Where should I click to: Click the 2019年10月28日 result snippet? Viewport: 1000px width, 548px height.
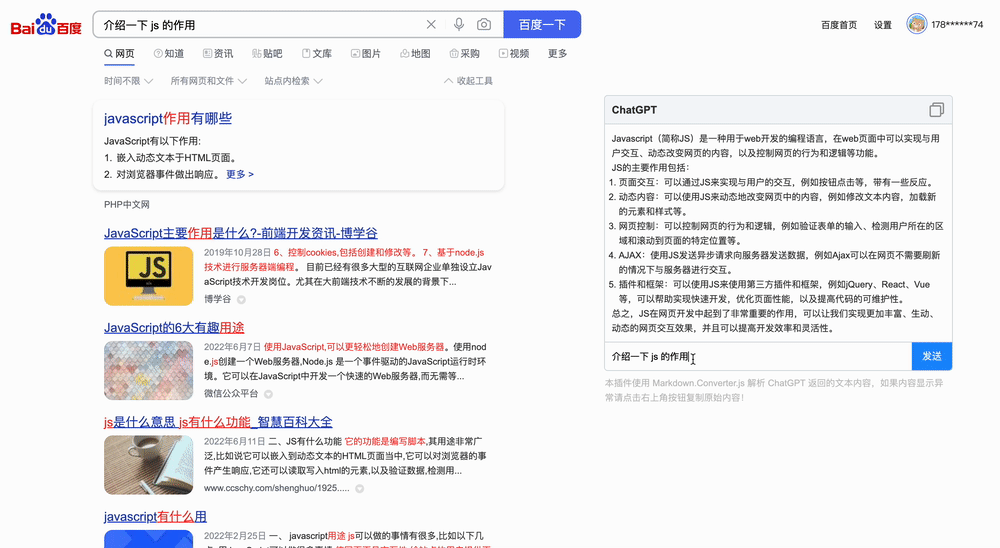348,267
